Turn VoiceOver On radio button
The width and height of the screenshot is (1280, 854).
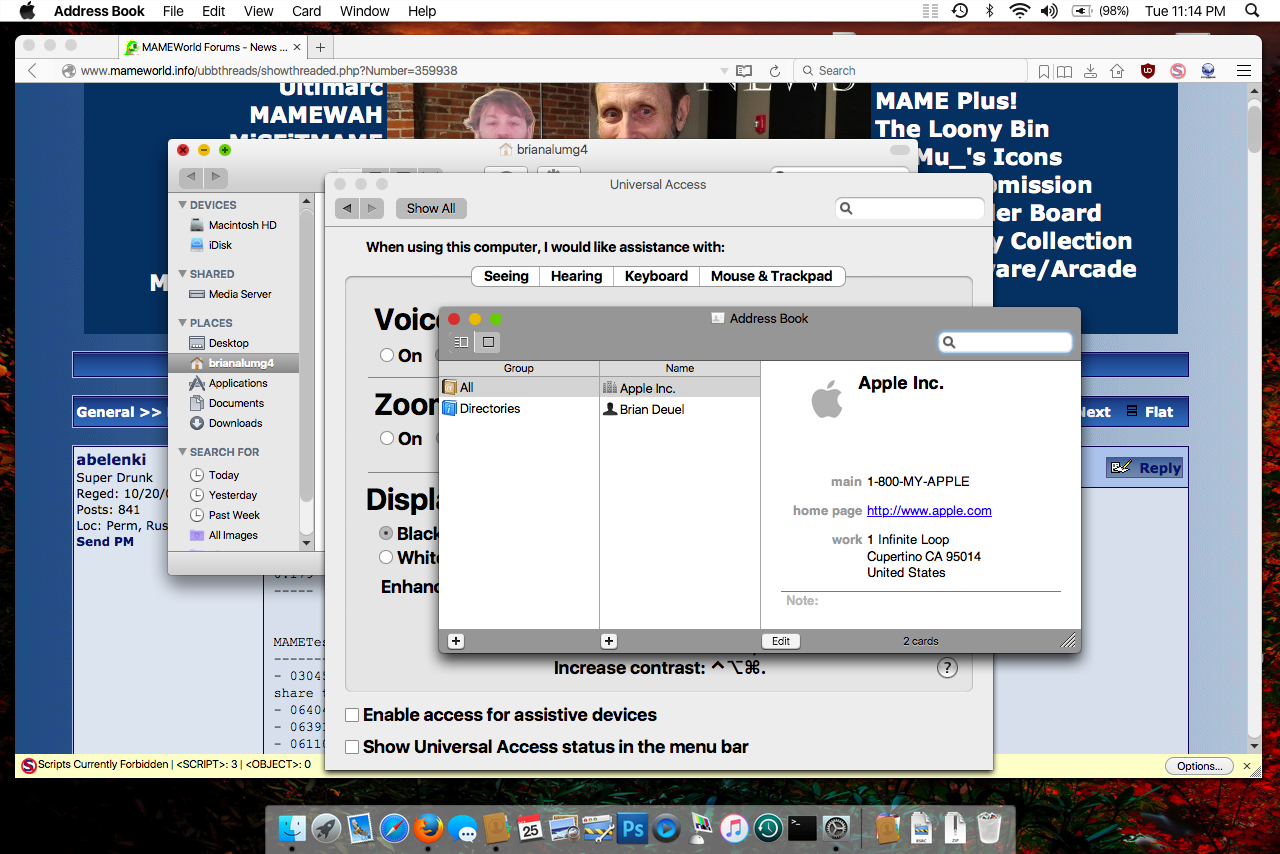(x=386, y=355)
